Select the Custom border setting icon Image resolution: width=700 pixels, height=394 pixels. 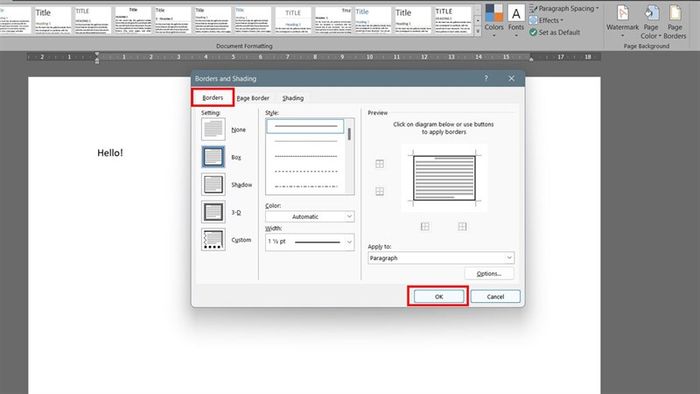tap(213, 240)
